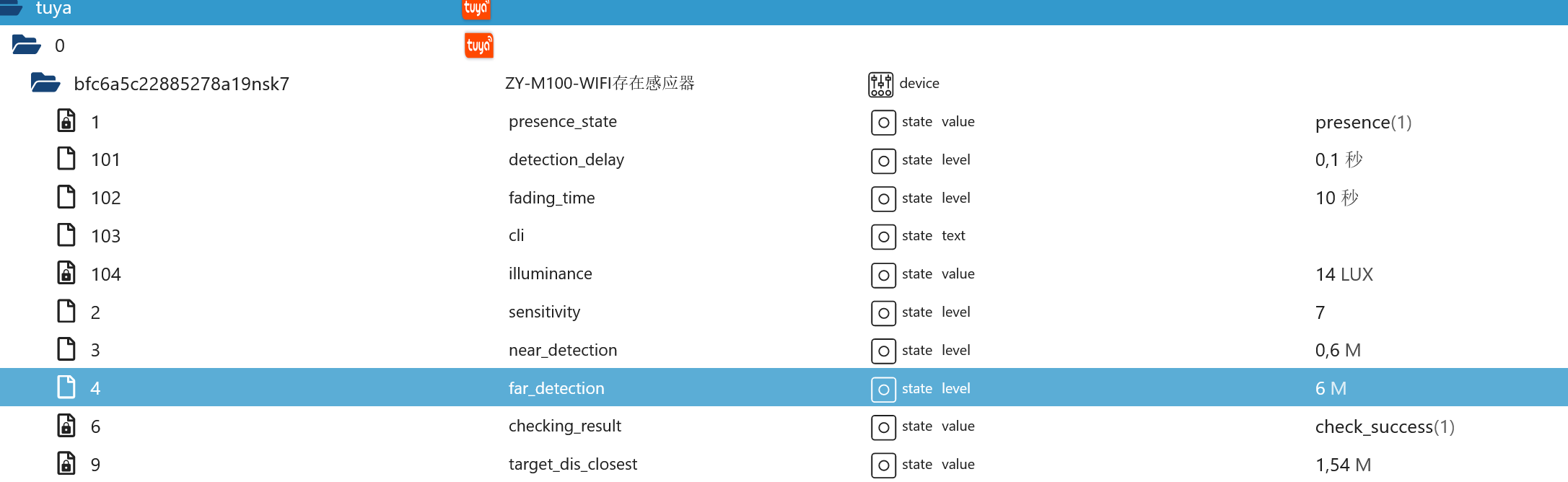
Task: Select the fading_time row
Action: click(551, 198)
